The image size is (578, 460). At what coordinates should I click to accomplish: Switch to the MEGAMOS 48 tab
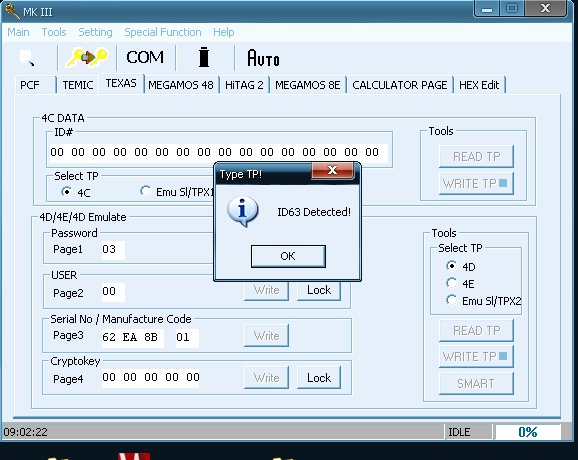pos(181,85)
